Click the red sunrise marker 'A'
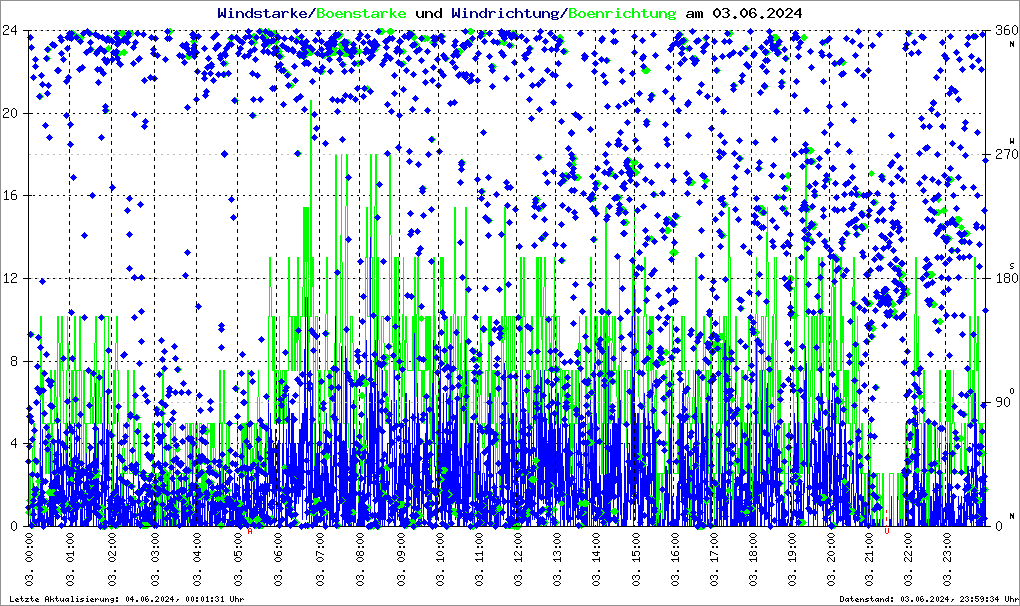Viewport: 1020px width, 606px height. [250, 531]
